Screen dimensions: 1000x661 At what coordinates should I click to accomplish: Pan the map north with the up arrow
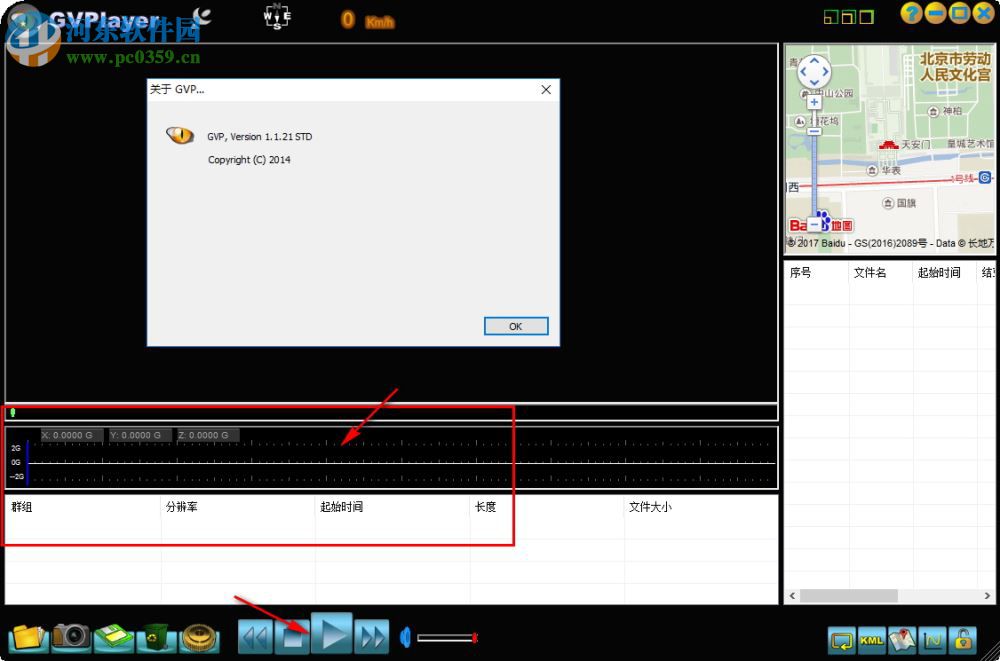[814, 60]
